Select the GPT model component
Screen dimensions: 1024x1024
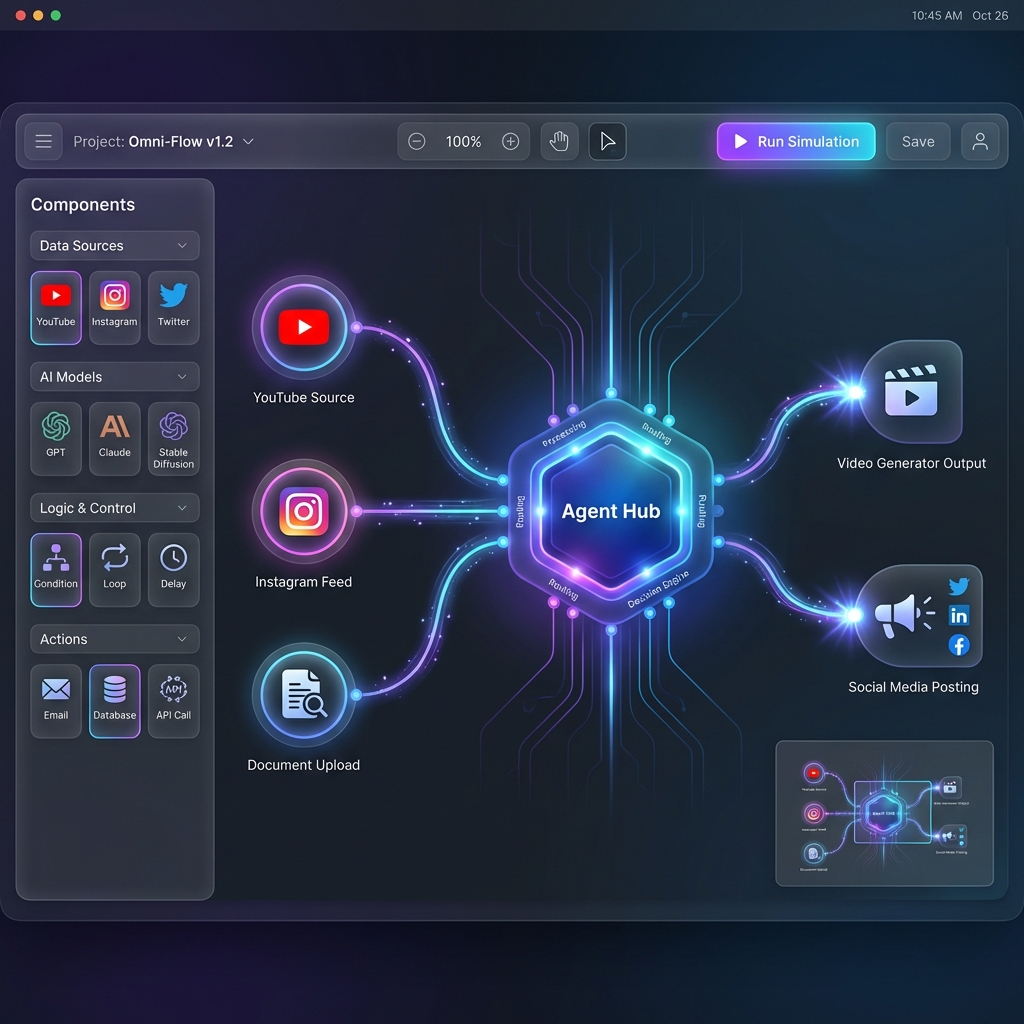pyautogui.click(x=56, y=439)
